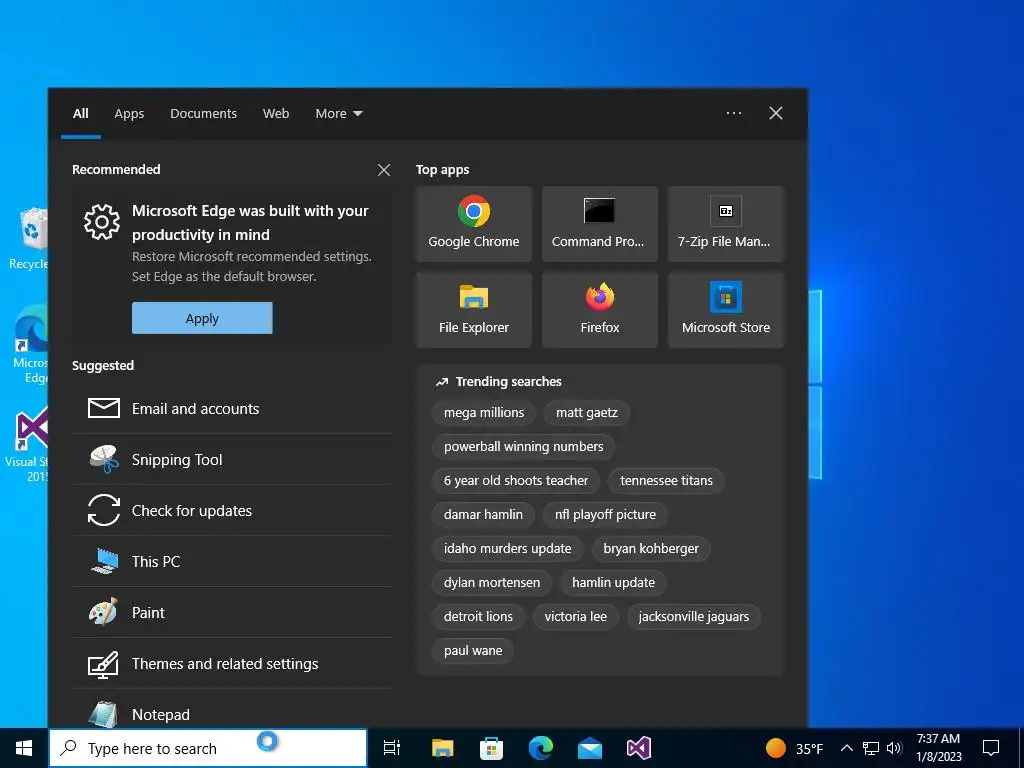Launch Snipping Tool suggestion
This screenshot has width=1024, height=768.
click(x=232, y=460)
